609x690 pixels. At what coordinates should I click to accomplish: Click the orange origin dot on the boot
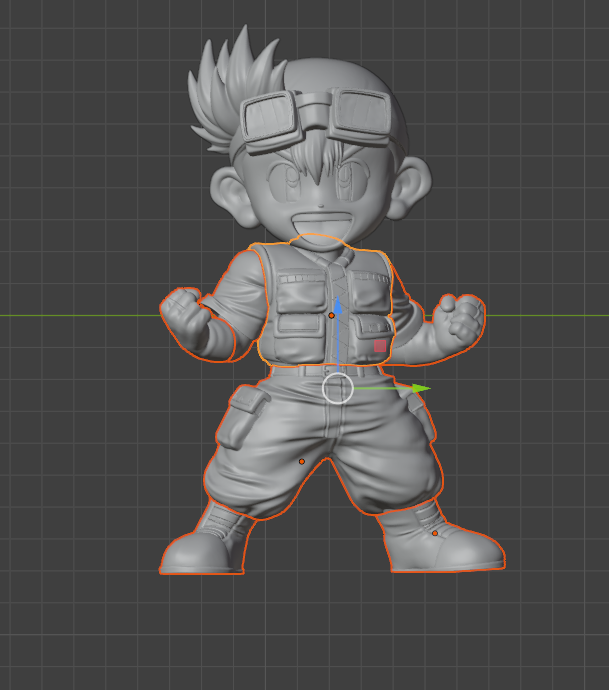point(435,533)
